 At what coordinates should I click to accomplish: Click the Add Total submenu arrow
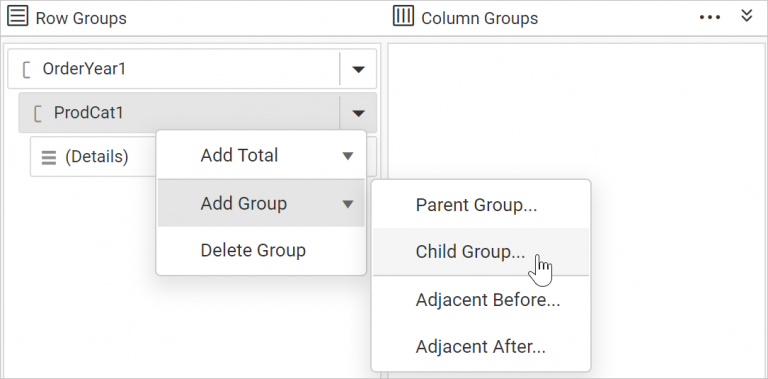click(347, 156)
